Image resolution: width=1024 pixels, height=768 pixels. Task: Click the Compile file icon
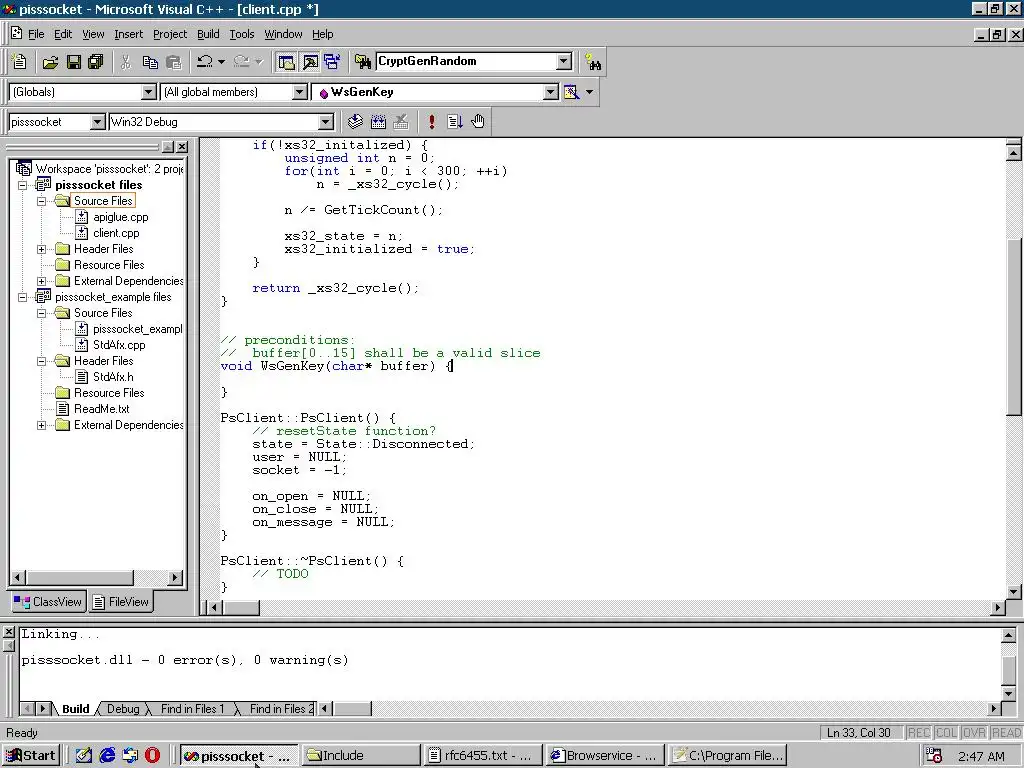pyautogui.click(x=355, y=121)
